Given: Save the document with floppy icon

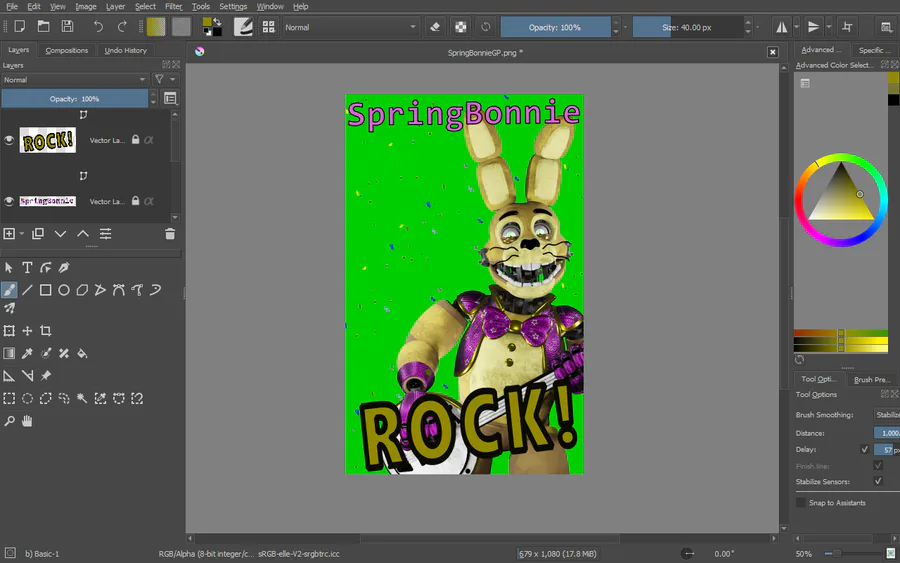Looking at the screenshot, I should (x=67, y=26).
